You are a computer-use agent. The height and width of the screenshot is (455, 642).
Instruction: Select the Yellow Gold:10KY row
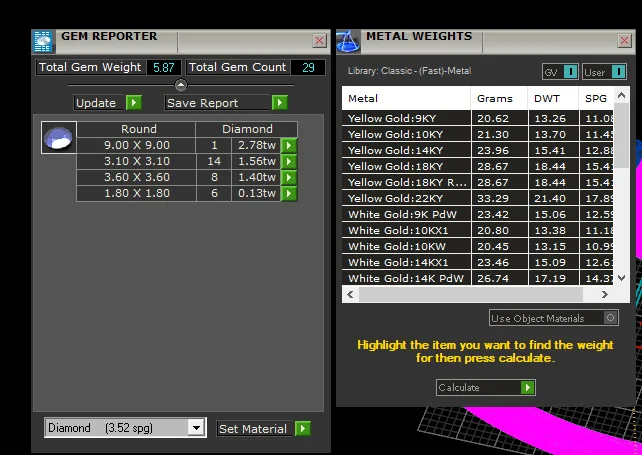click(477, 134)
